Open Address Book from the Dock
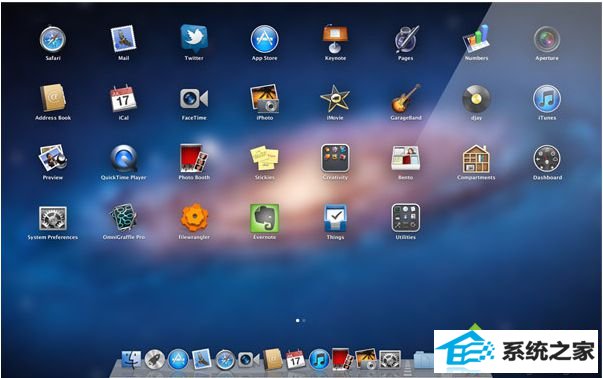The width and height of the screenshot is (603, 378). click(272, 359)
